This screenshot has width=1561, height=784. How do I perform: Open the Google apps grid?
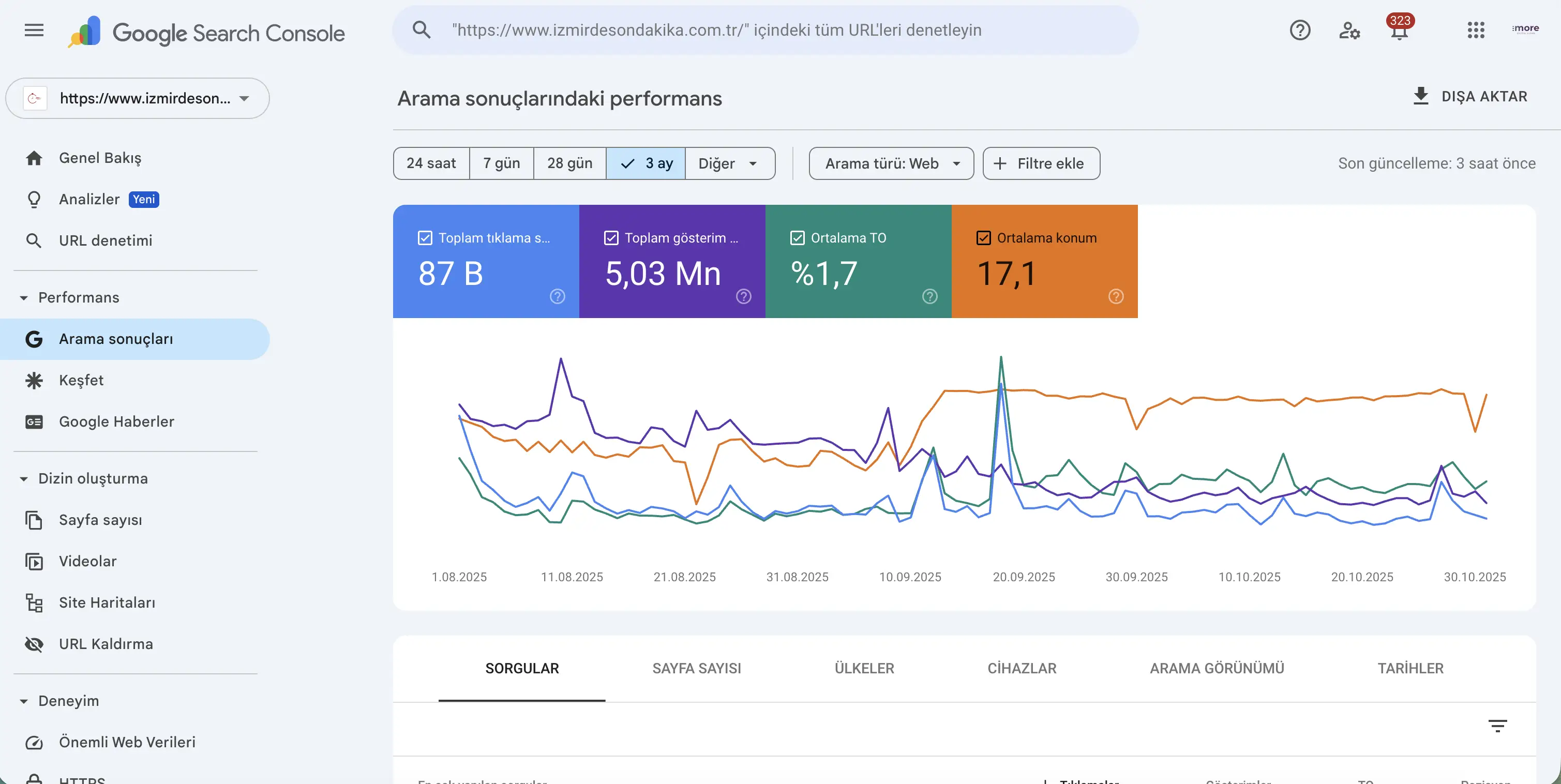pos(1476,29)
